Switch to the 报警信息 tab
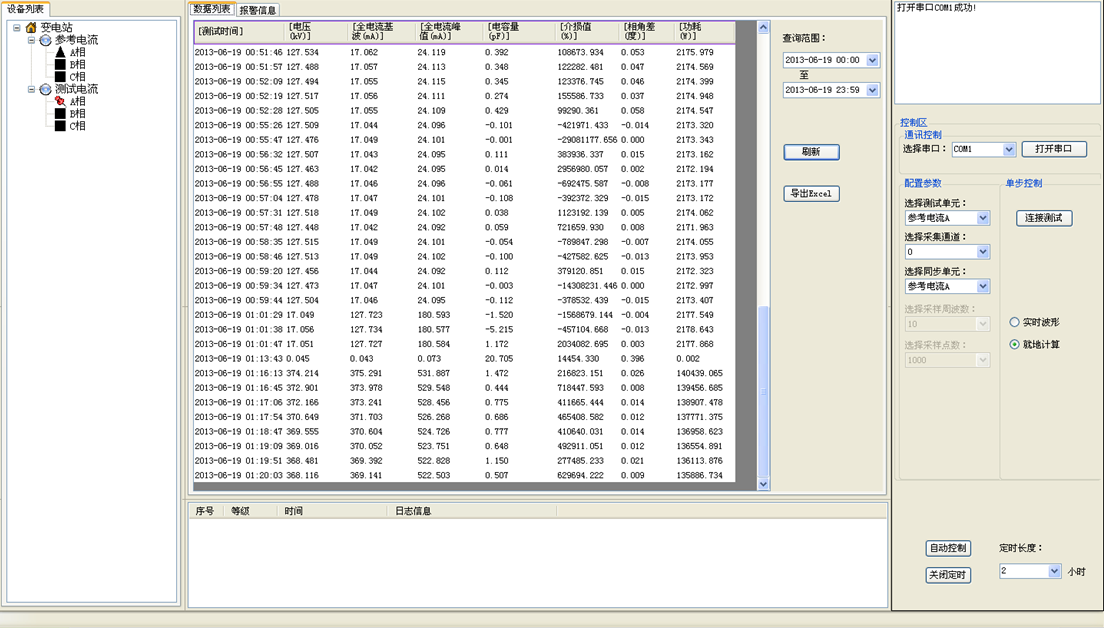This screenshot has width=1105, height=628. (x=258, y=10)
